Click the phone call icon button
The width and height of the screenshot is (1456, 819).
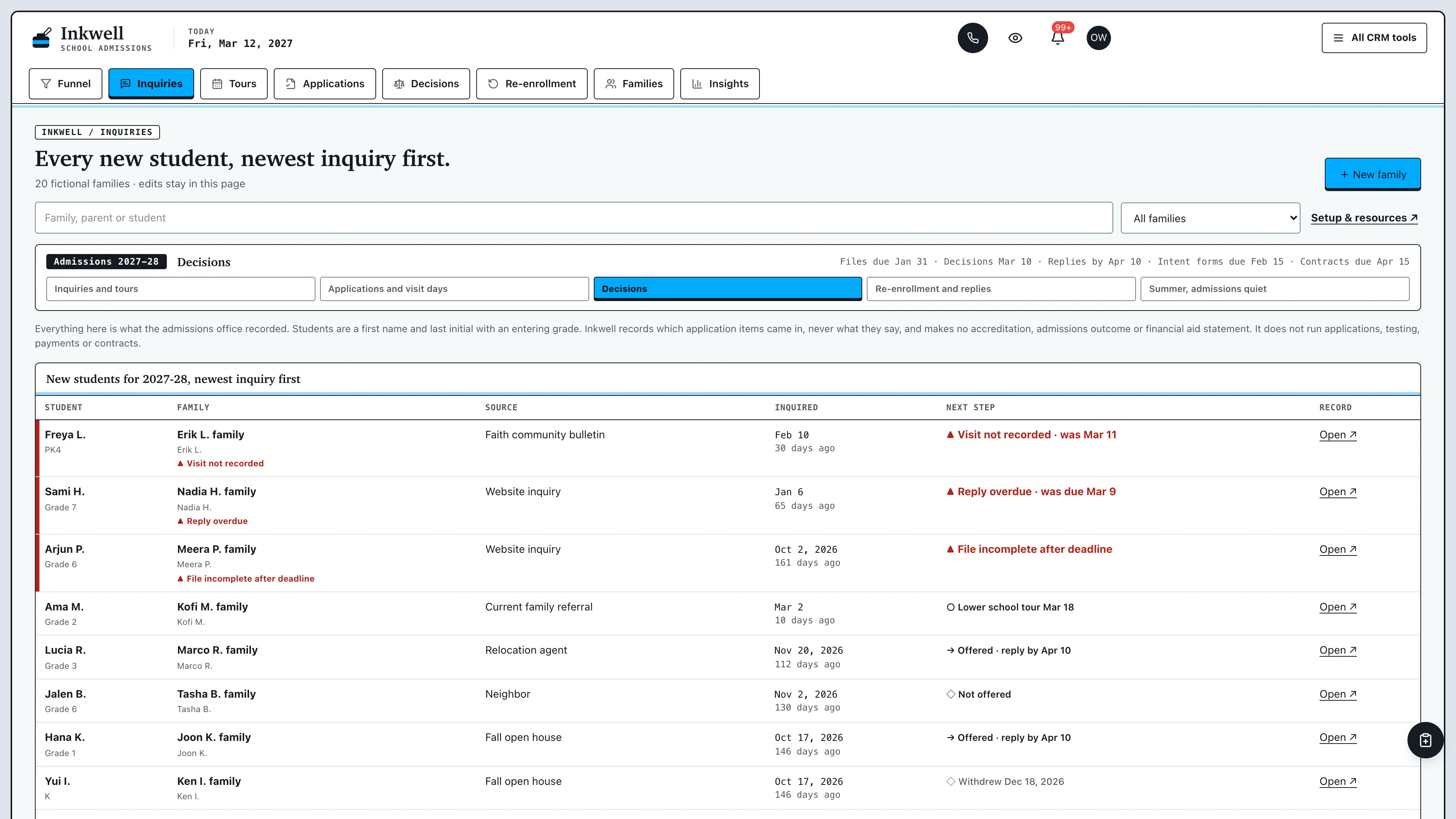point(972,38)
